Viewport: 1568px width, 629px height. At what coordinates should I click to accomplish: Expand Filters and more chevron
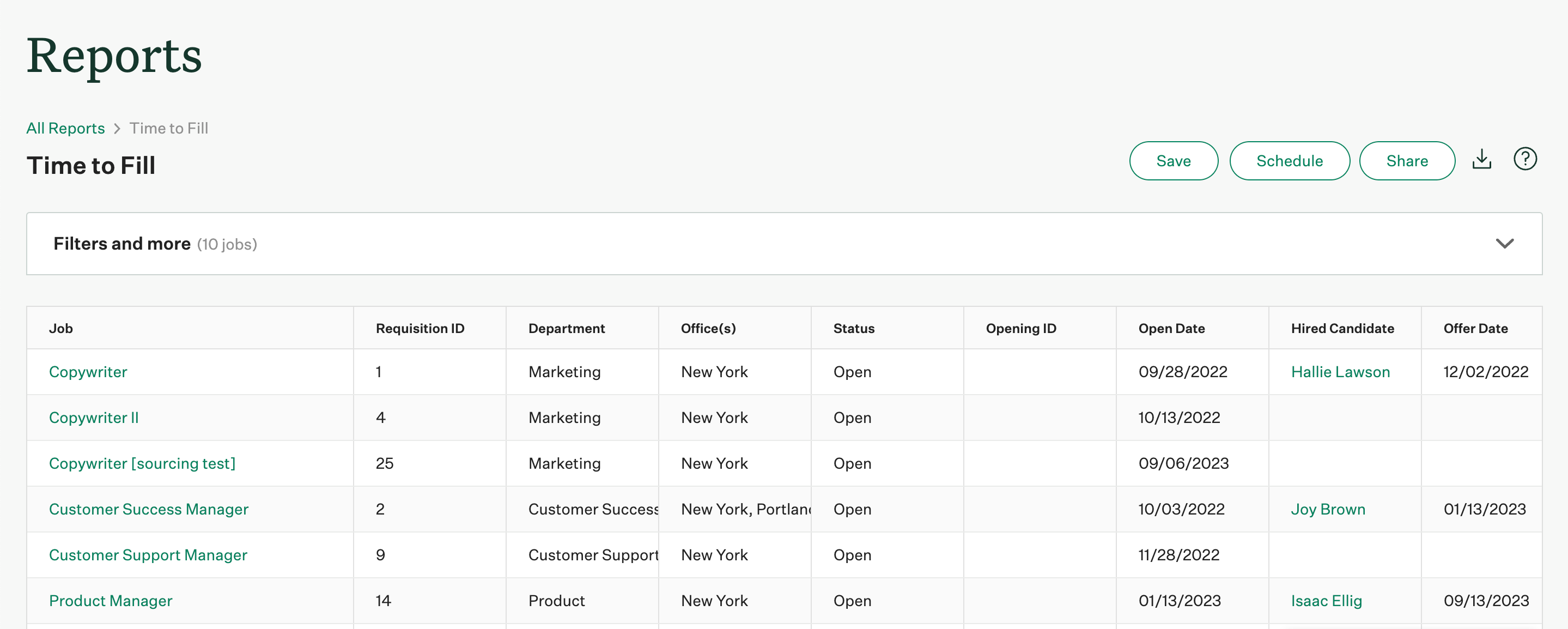1504,244
